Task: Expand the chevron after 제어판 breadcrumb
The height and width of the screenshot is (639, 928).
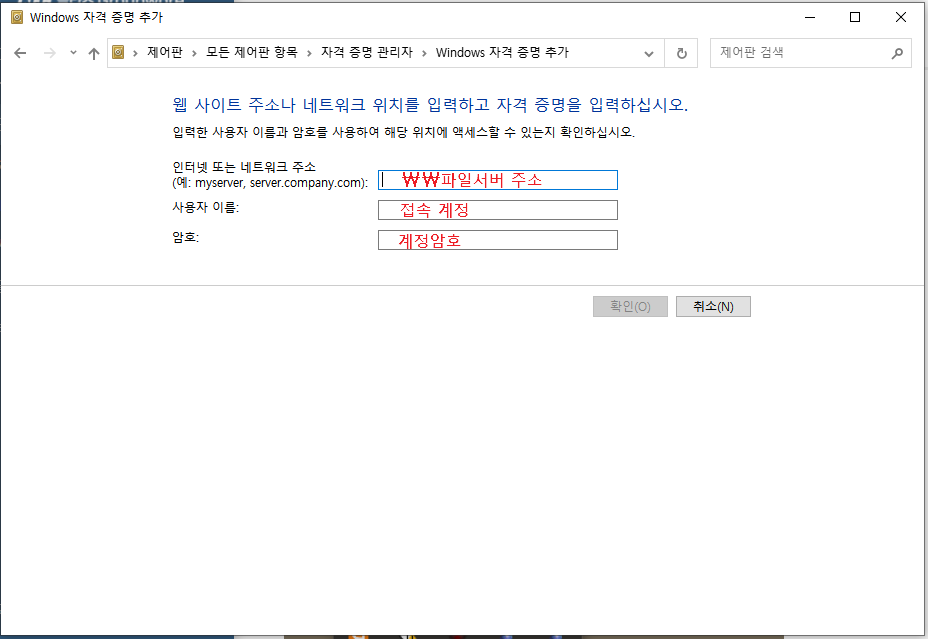Action: [198, 53]
